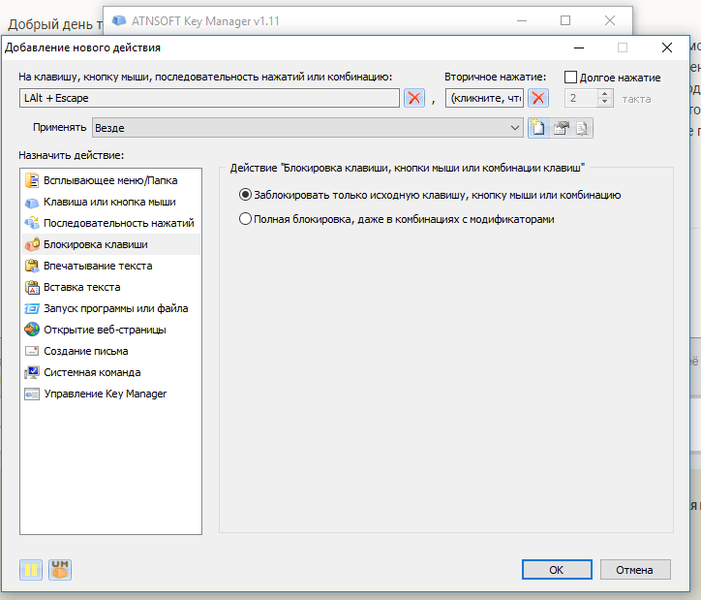Click the padlock icon of Блокировка клавиши
This screenshot has height=600, width=701.
32,244
